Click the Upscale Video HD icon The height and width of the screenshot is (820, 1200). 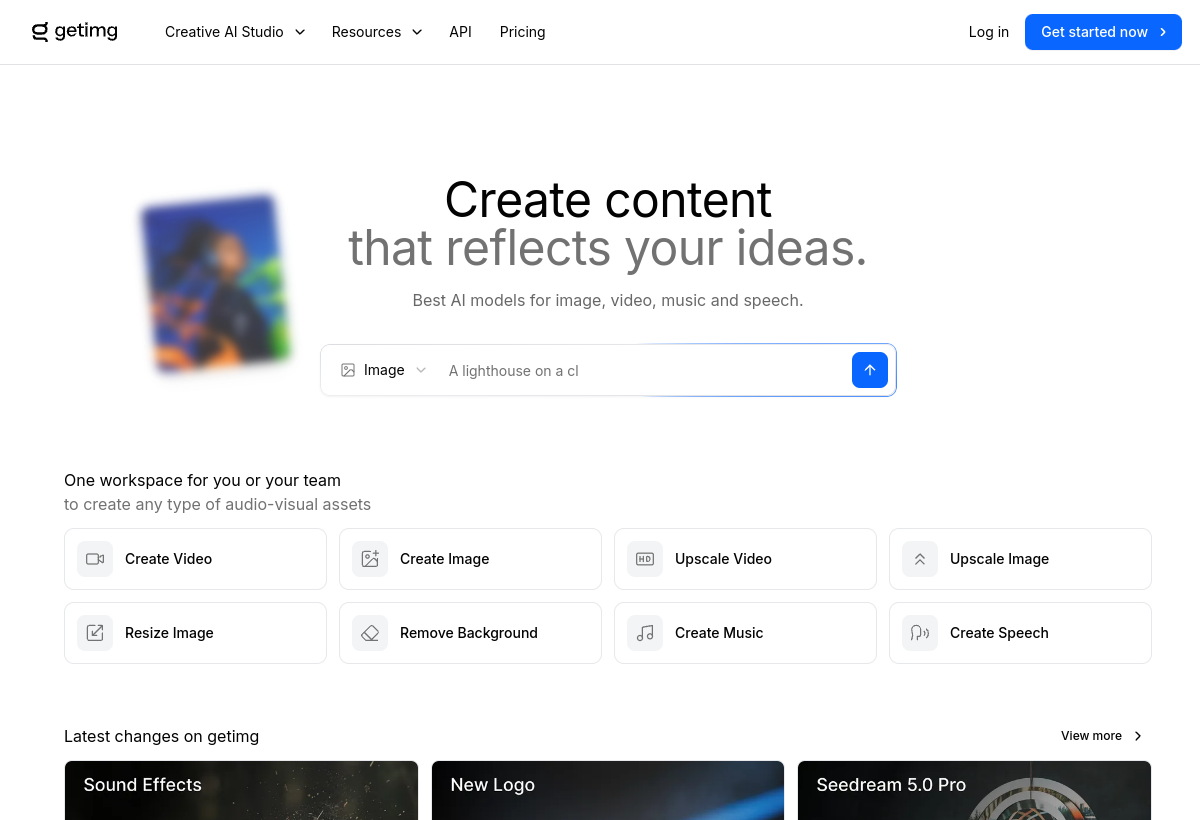click(x=645, y=559)
